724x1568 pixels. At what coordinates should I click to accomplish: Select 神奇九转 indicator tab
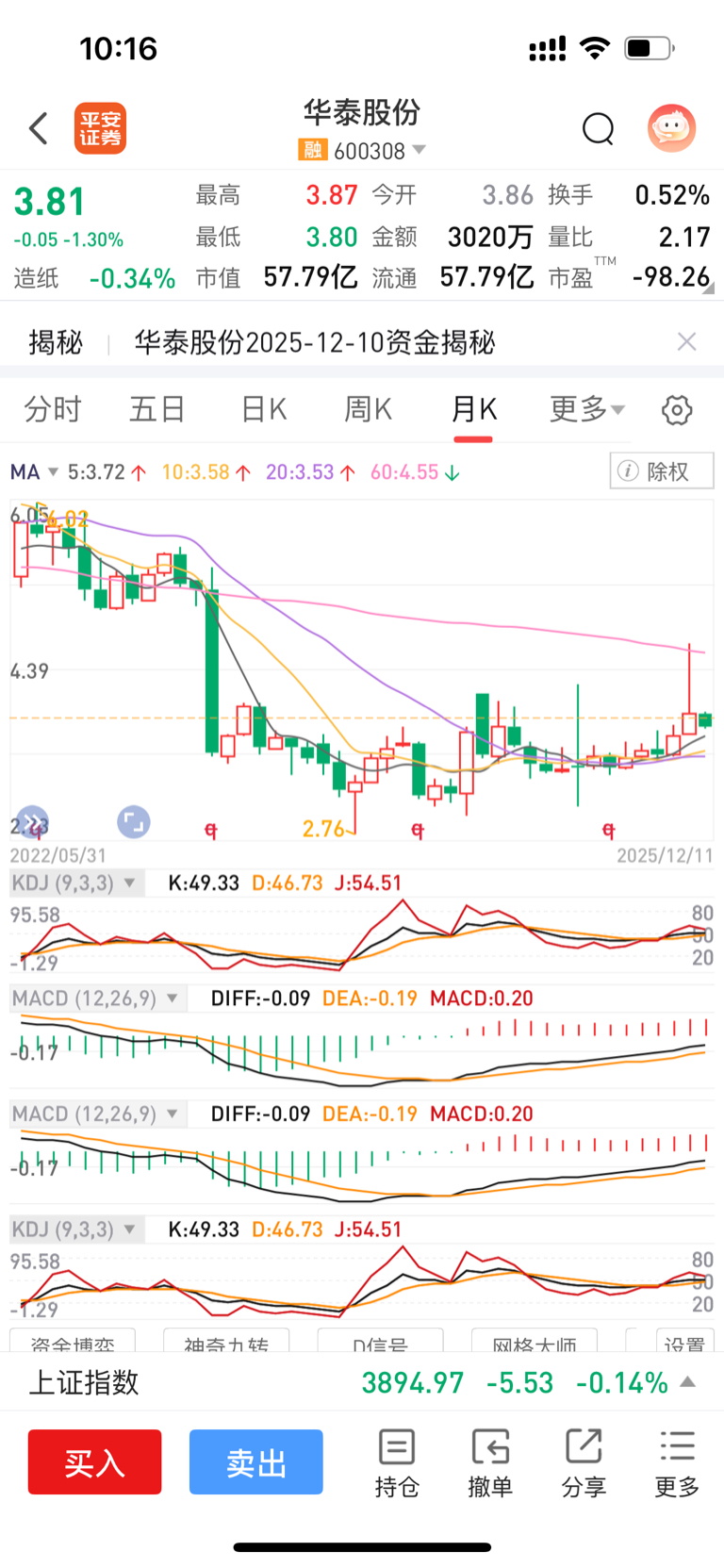point(226,1342)
